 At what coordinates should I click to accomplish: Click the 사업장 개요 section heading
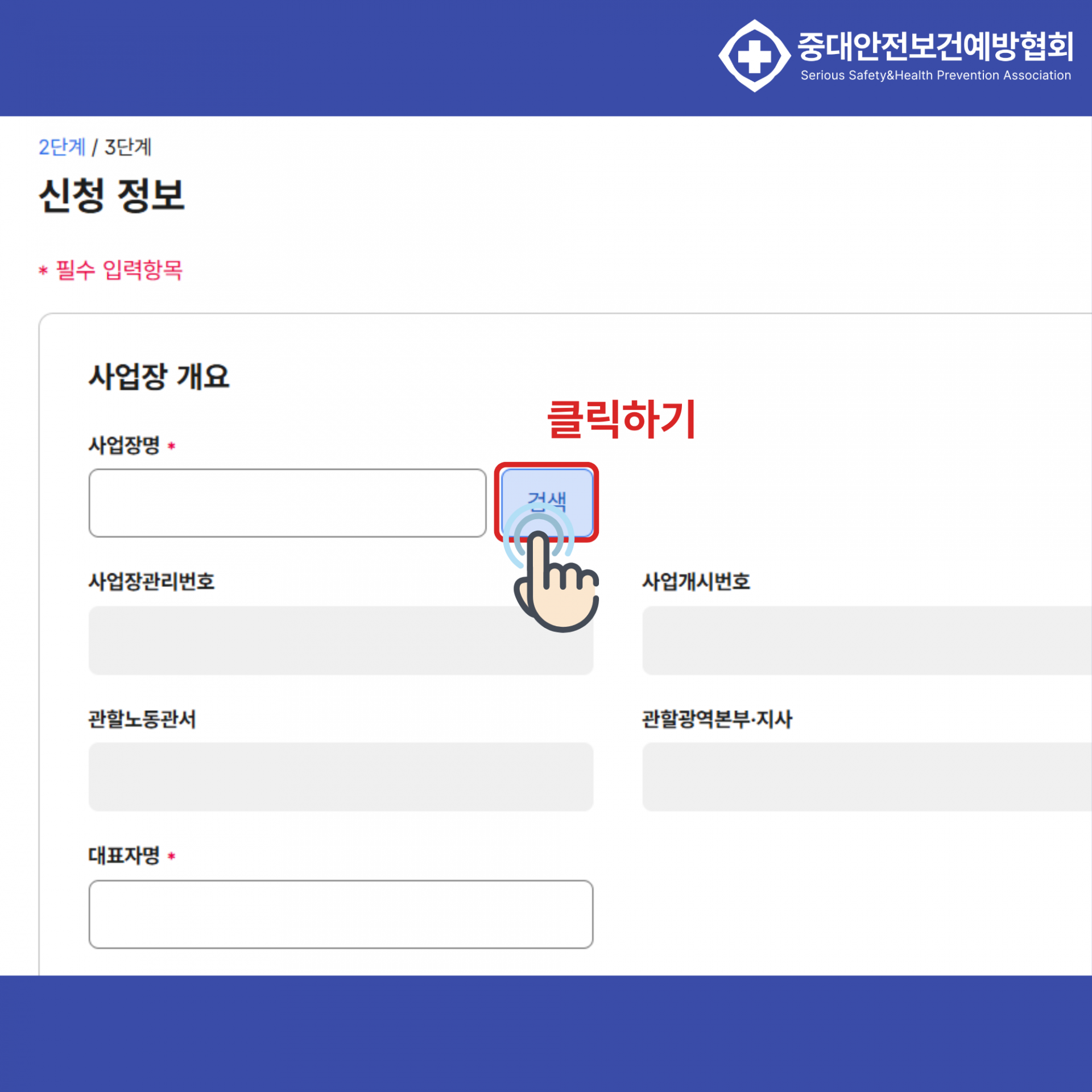[x=159, y=376]
